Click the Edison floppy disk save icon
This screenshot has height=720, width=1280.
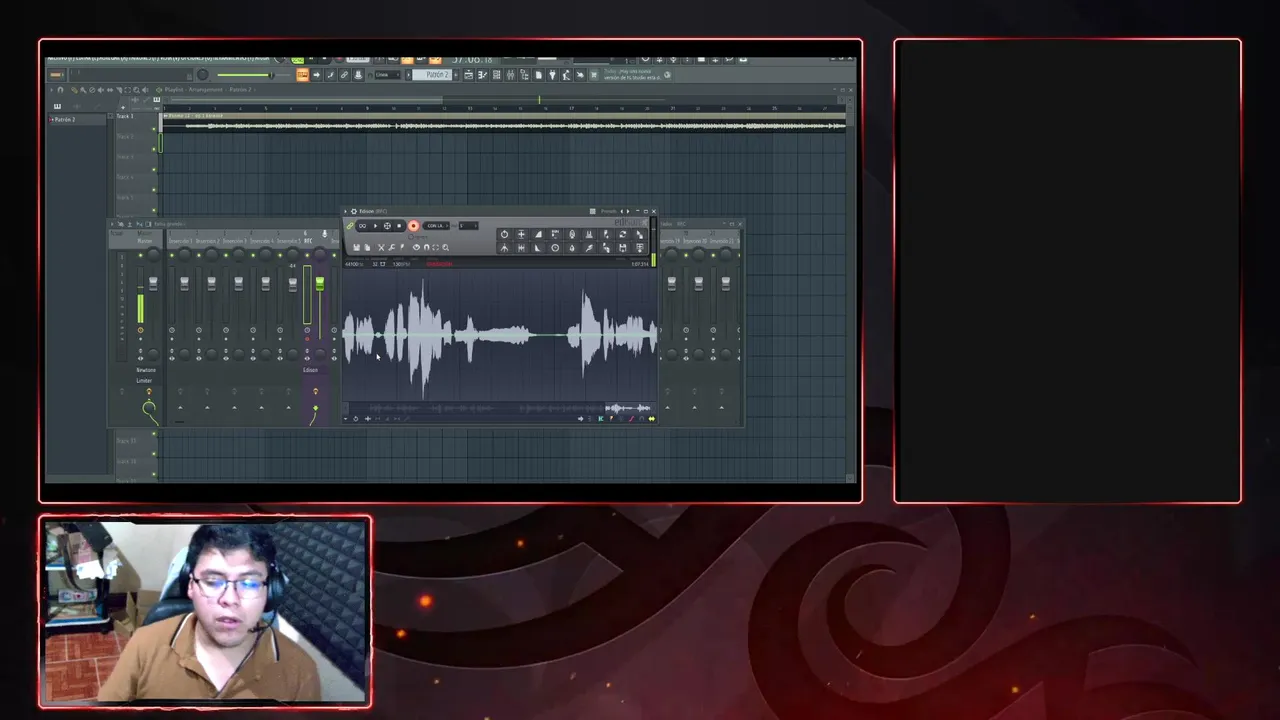[356, 248]
